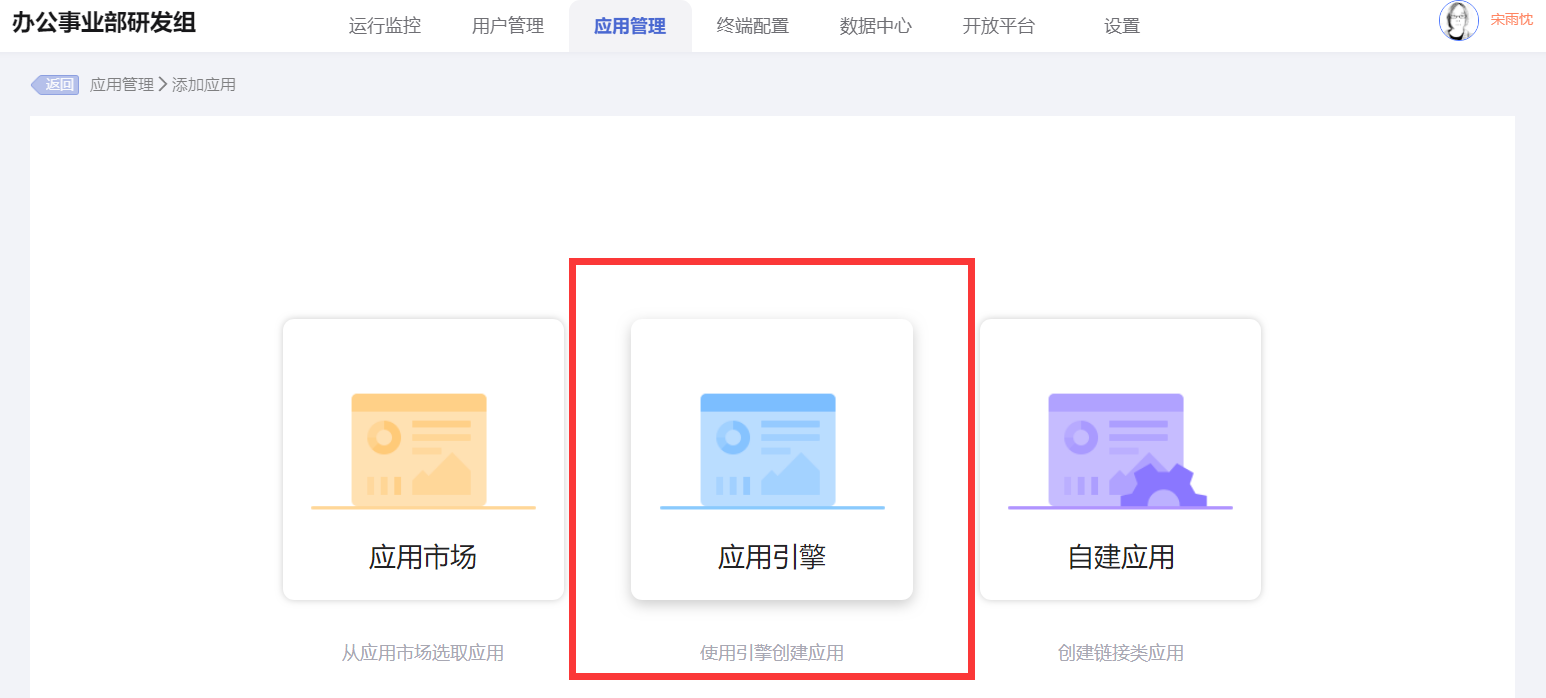This screenshot has height=698, width=1546.
Task: Click 创建链接类应用 description
Action: [1121, 653]
